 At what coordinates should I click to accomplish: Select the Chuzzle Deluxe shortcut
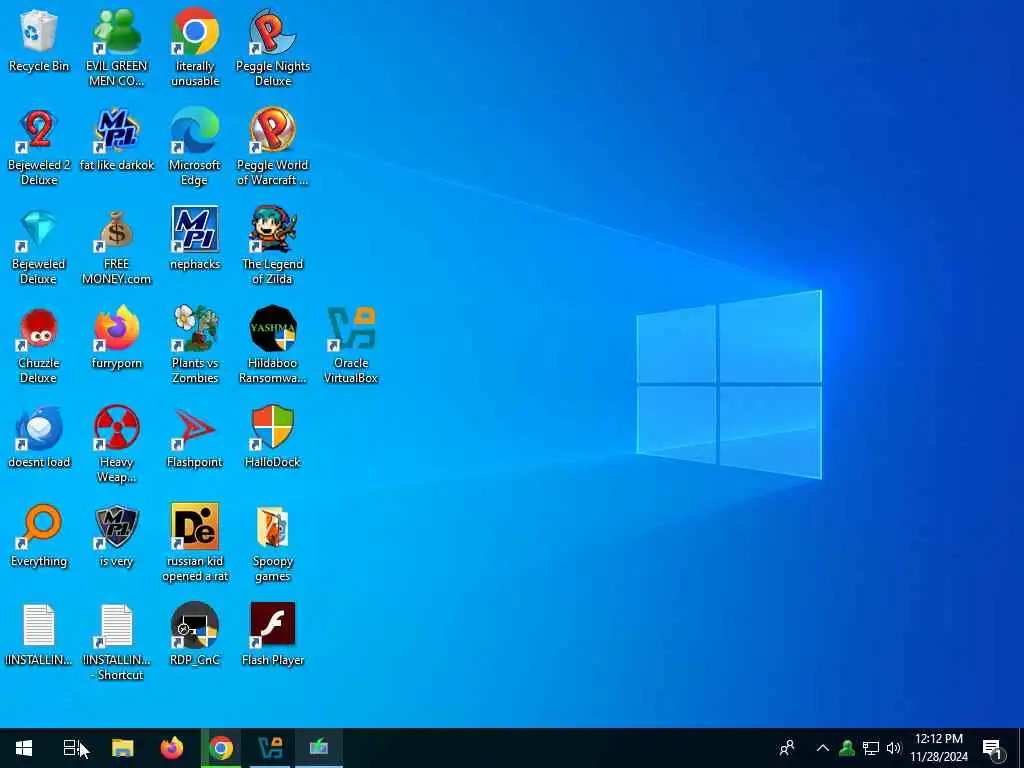(39, 346)
